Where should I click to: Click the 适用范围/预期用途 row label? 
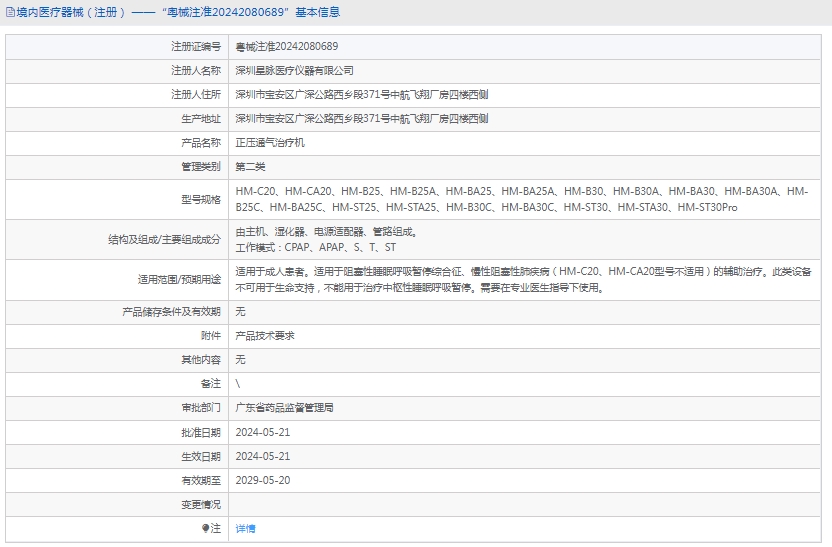178,280
